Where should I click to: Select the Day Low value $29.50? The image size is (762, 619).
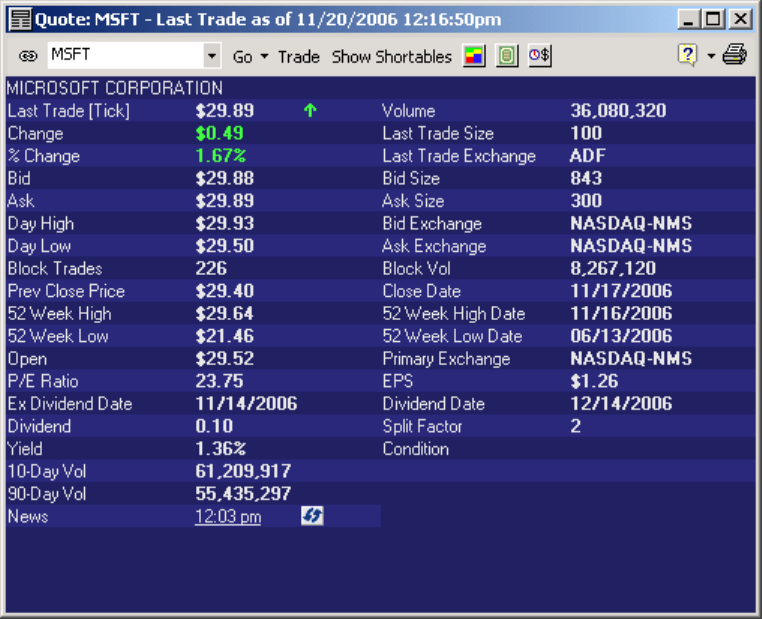click(x=225, y=246)
